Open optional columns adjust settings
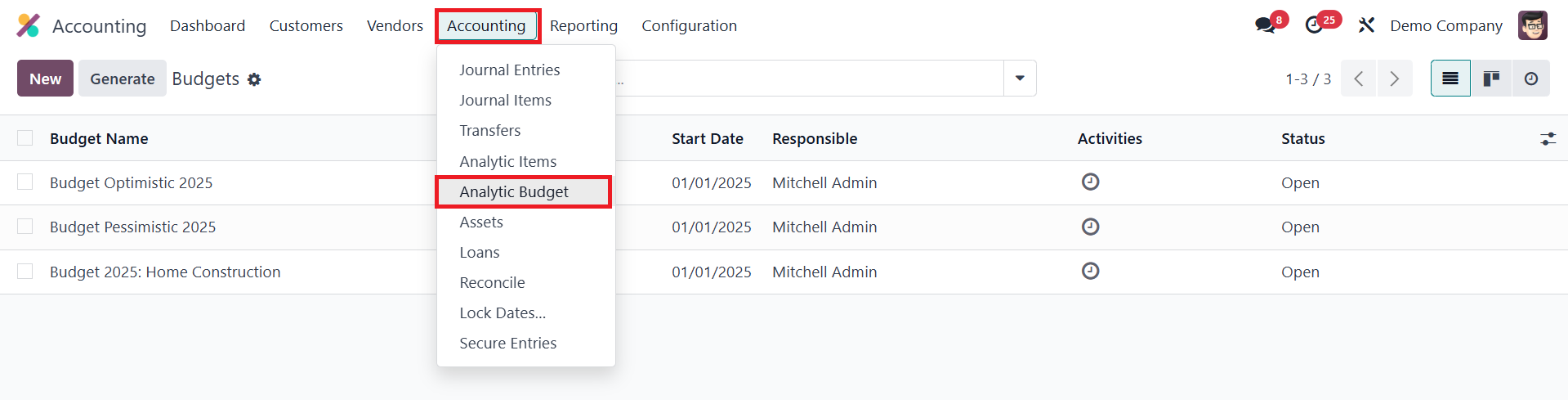Viewport: 1568px width, 400px height. point(1548,139)
